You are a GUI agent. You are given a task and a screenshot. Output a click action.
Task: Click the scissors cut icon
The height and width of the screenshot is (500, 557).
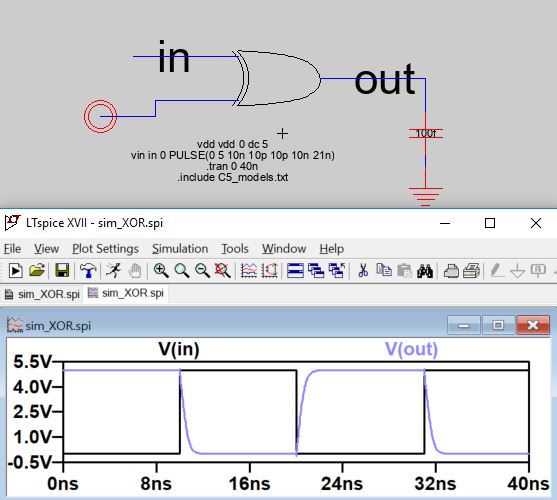click(x=363, y=271)
